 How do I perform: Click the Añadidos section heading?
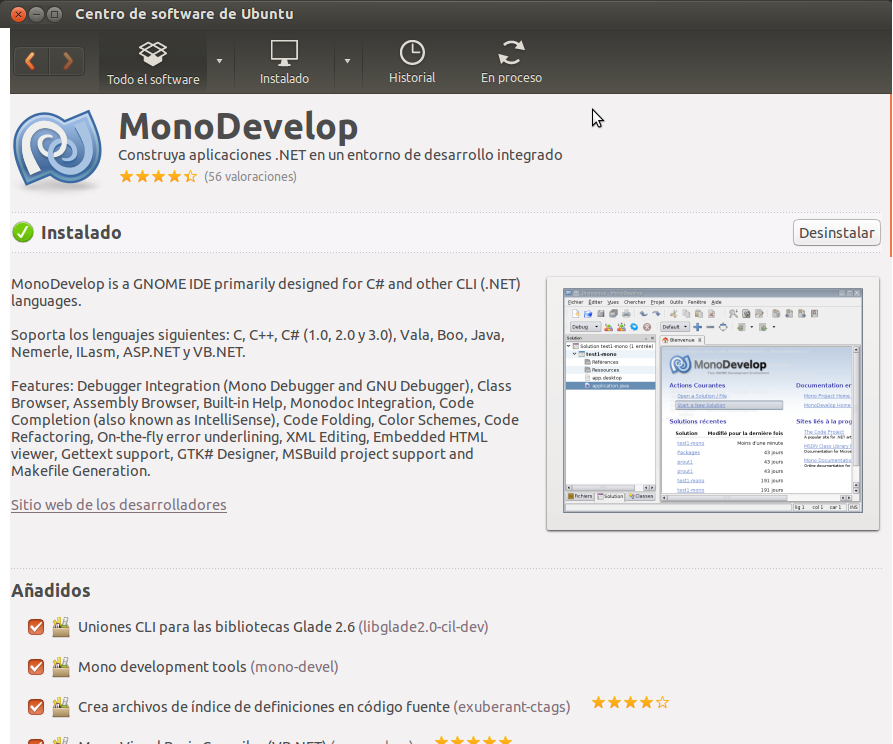(51, 590)
